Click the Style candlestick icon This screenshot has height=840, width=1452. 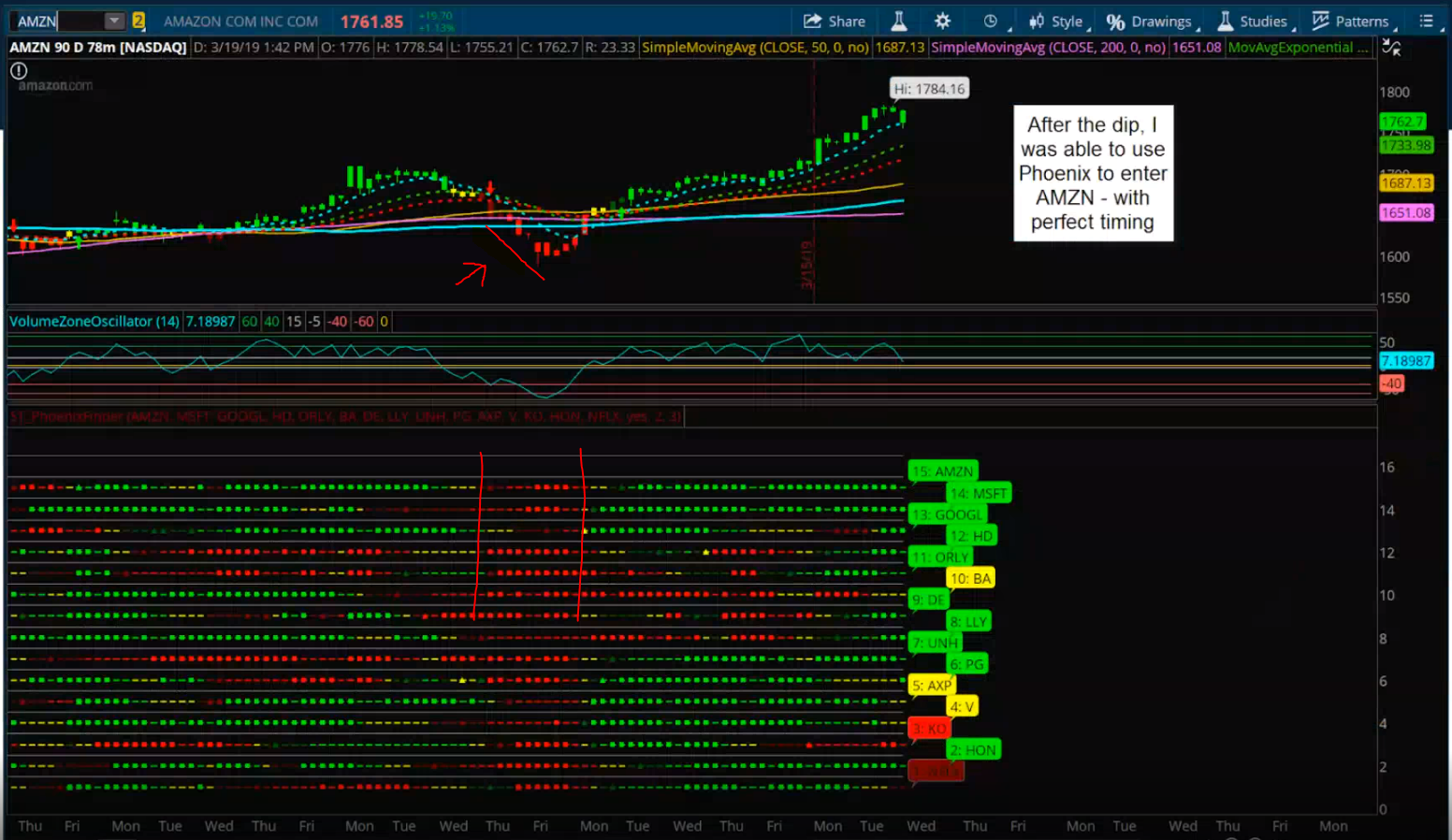[1037, 21]
